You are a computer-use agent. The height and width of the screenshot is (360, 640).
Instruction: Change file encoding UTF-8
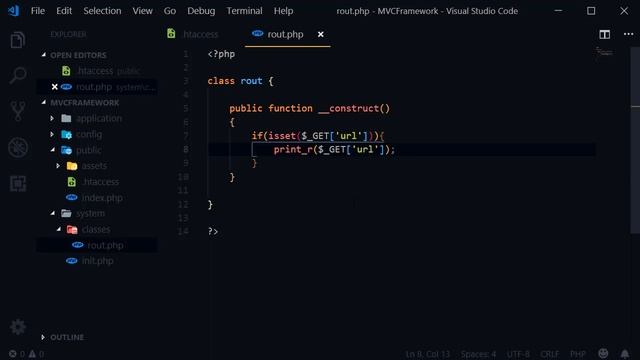518,354
